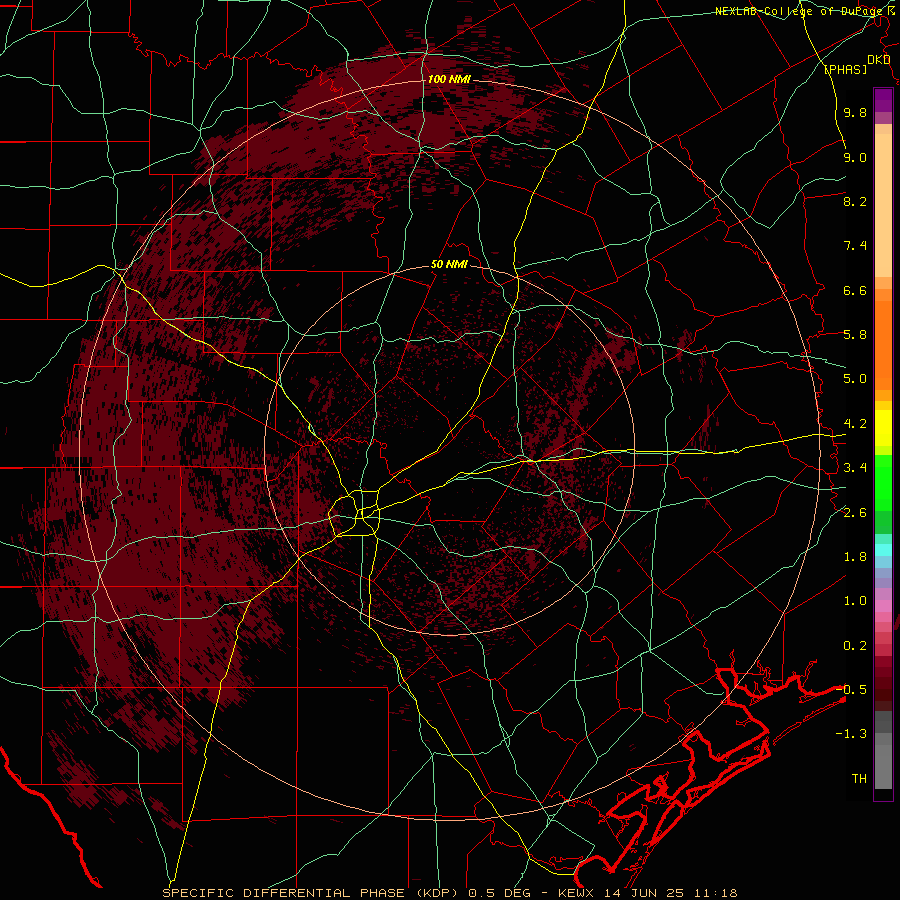Click the 3.4 value on the legend
This screenshot has width=900, height=900.
[855, 468]
